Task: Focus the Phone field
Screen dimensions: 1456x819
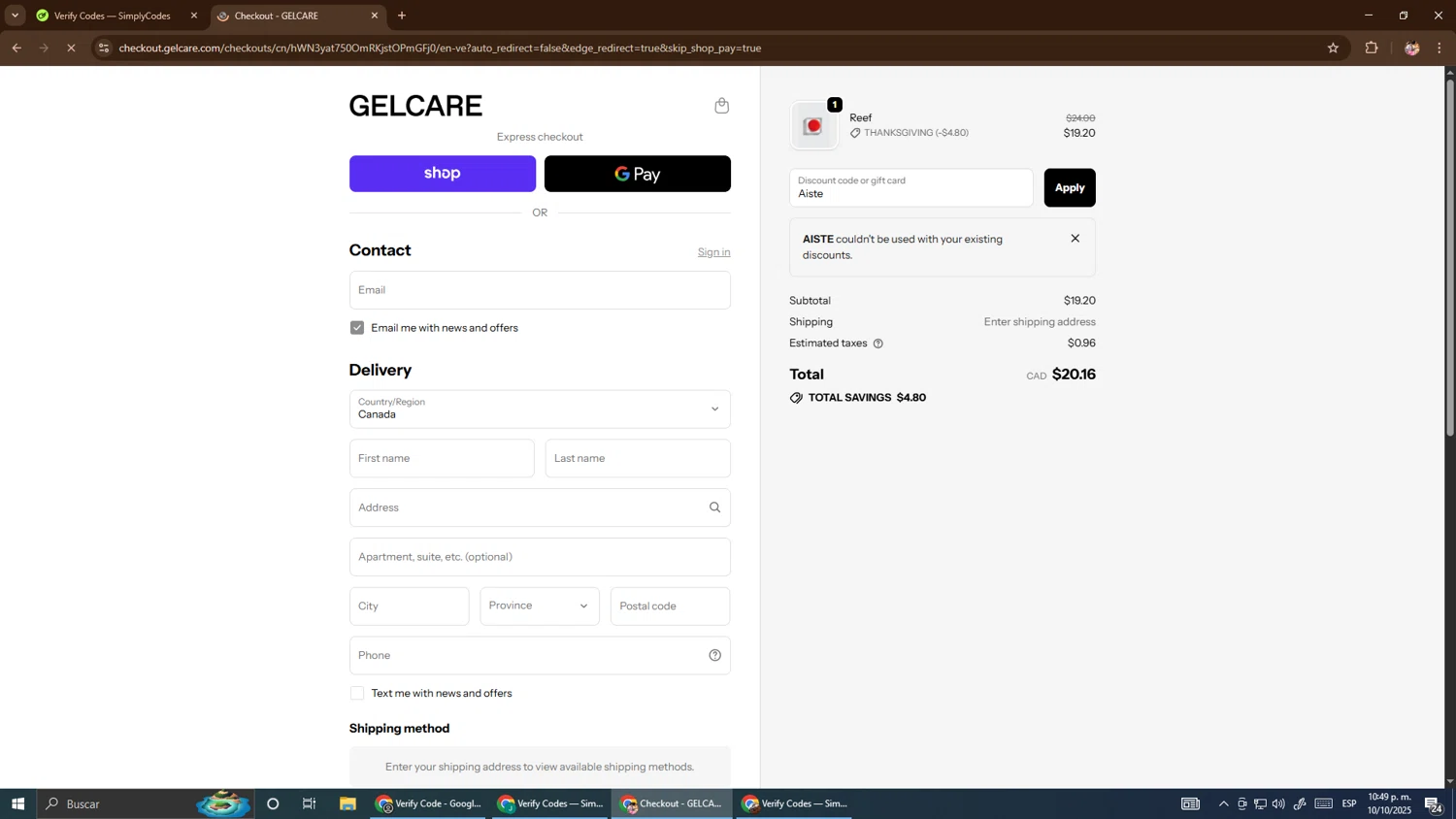Action: 540,655
